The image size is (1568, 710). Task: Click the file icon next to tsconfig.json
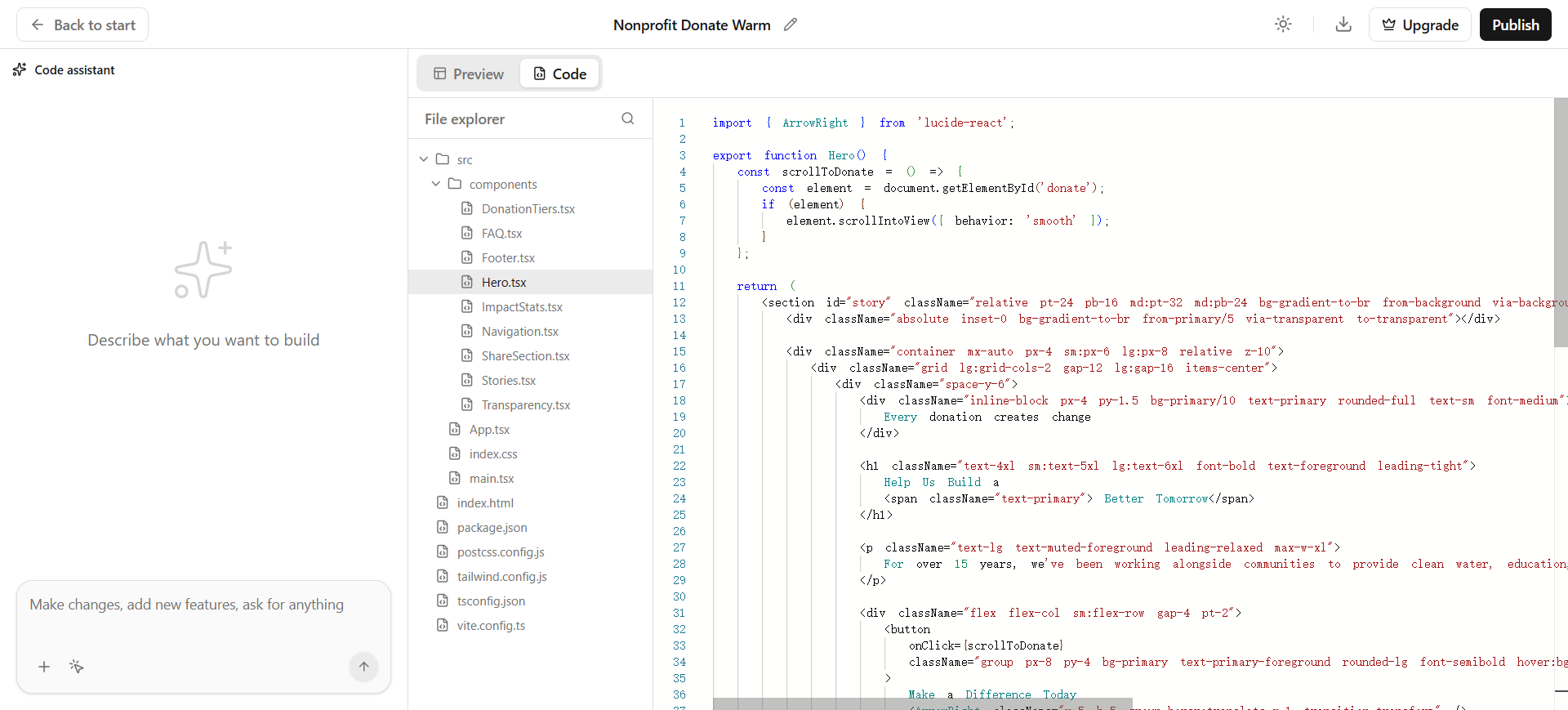click(x=443, y=601)
